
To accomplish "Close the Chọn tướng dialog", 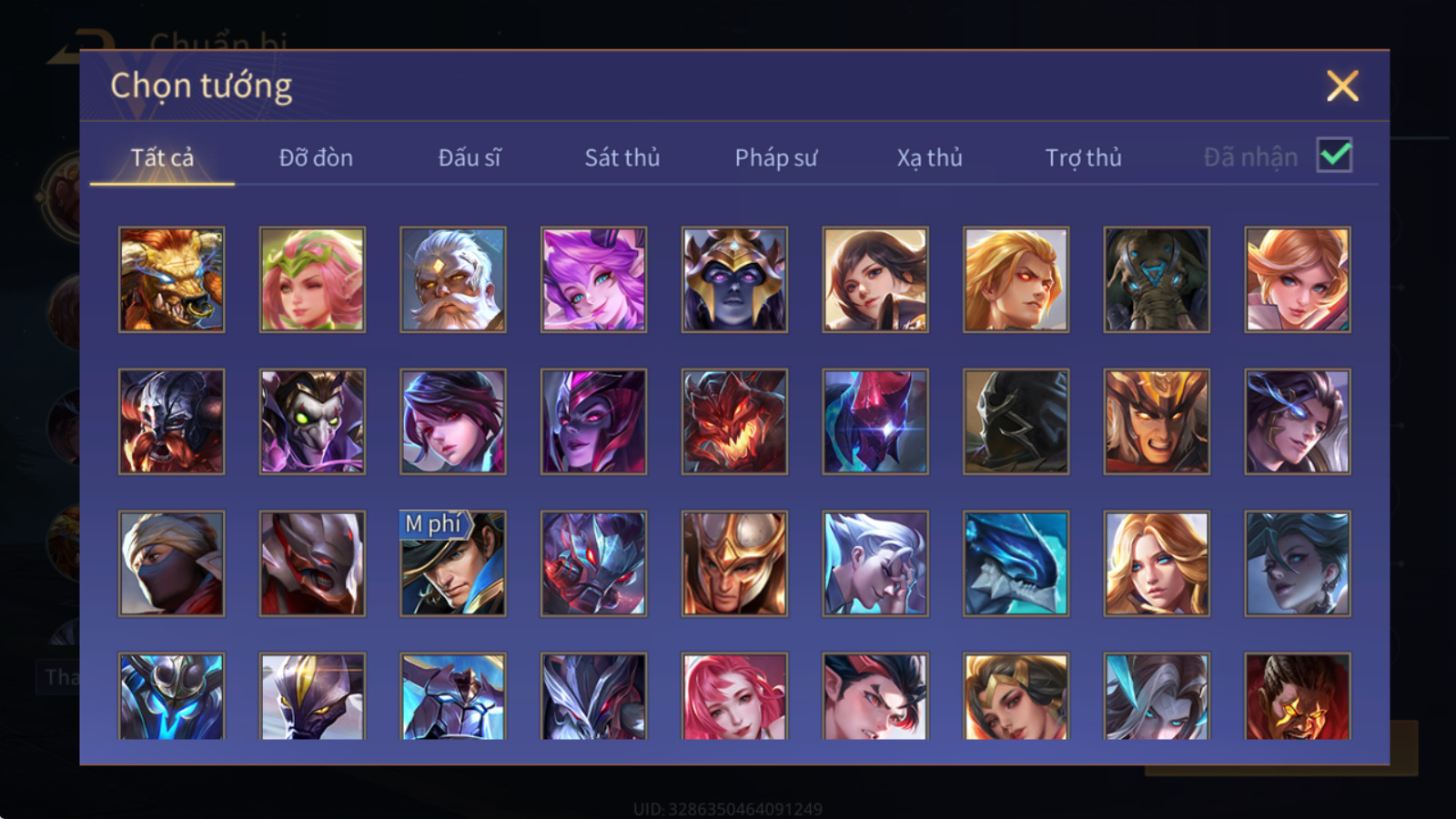I will pyautogui.click(x=1342, y=86).
